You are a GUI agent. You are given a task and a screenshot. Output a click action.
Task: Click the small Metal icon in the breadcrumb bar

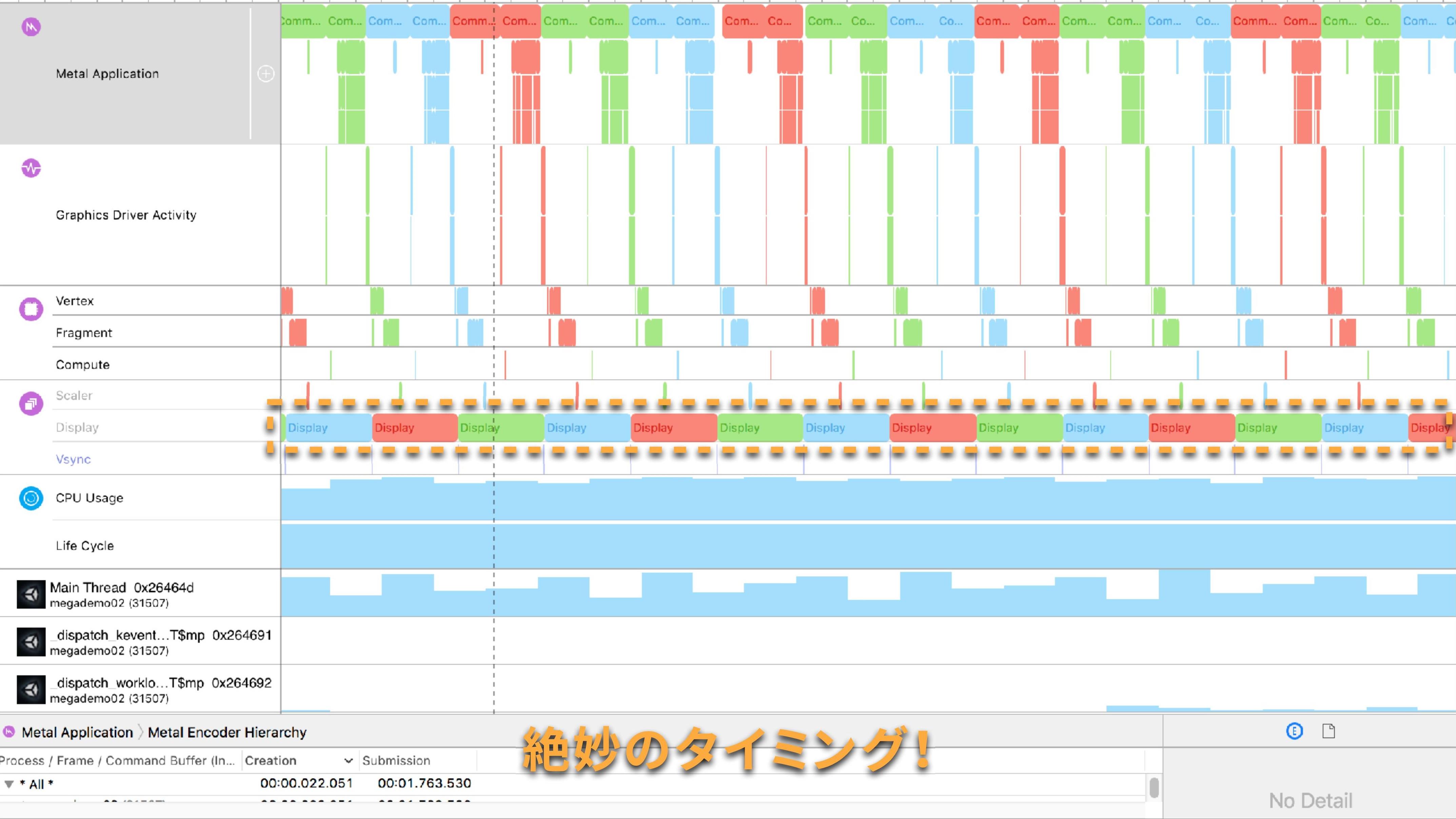[9, 732]
